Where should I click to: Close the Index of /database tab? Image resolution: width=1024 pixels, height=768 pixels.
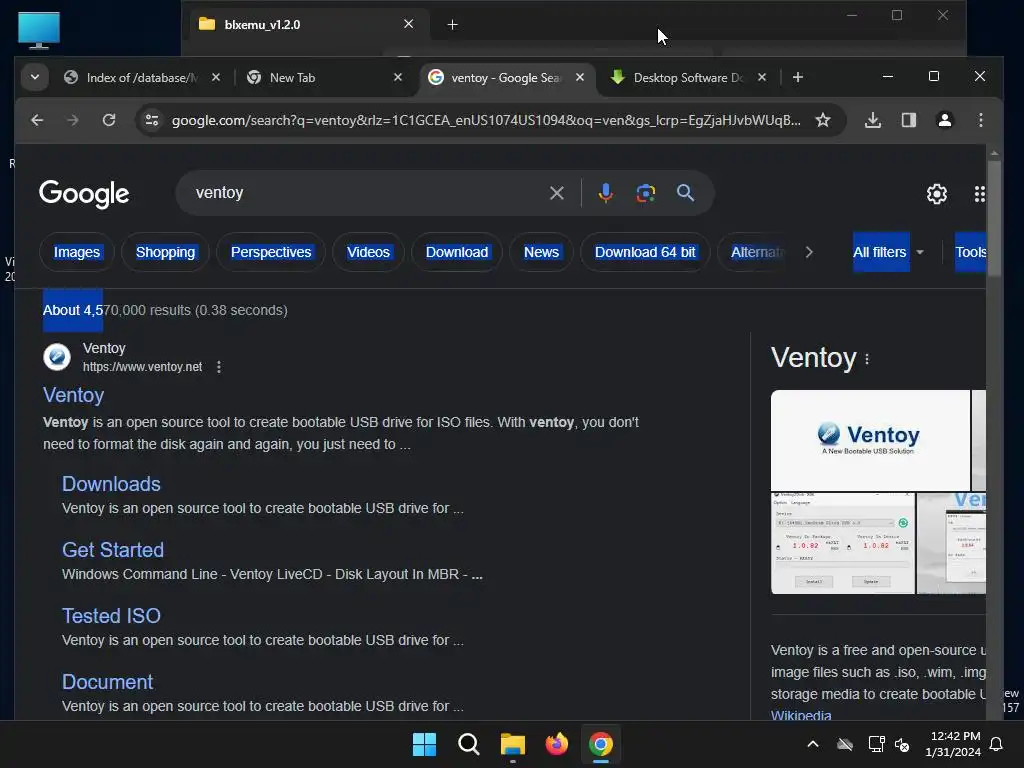coord(216,78)
